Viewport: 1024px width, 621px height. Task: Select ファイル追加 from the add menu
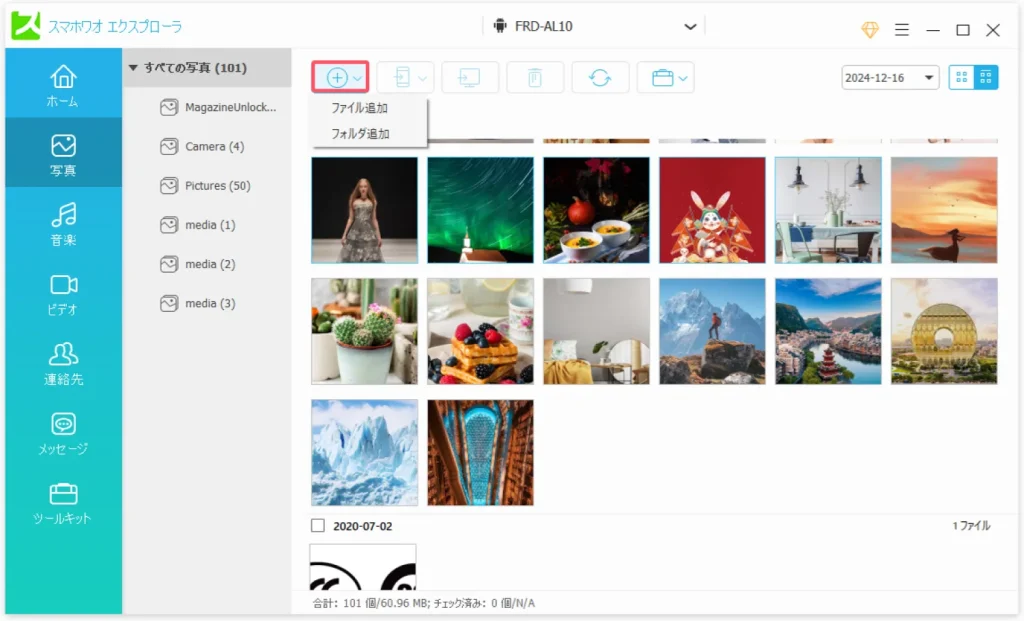[360, 108]
